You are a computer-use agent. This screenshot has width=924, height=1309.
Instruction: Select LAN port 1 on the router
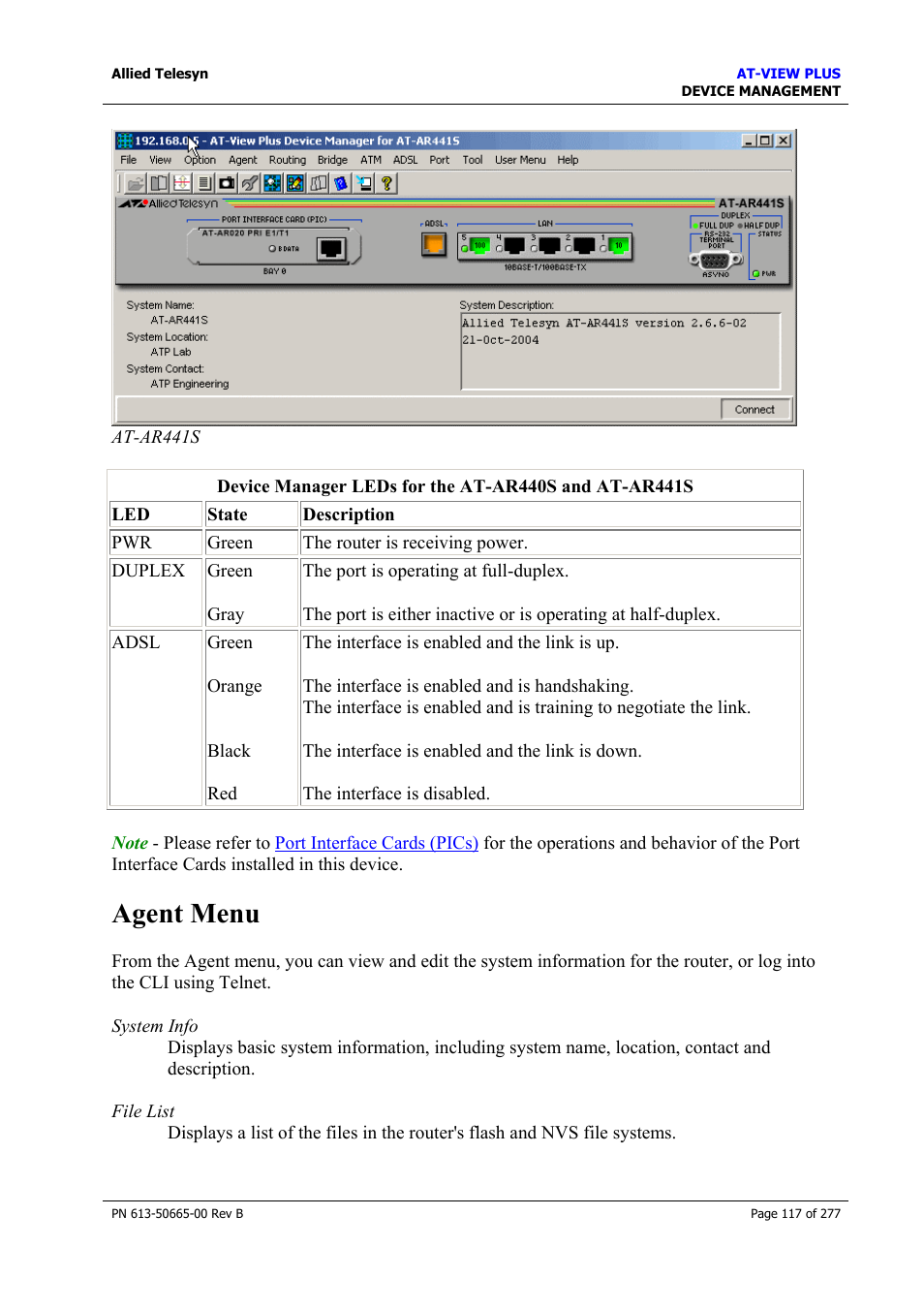click(618, 245)
